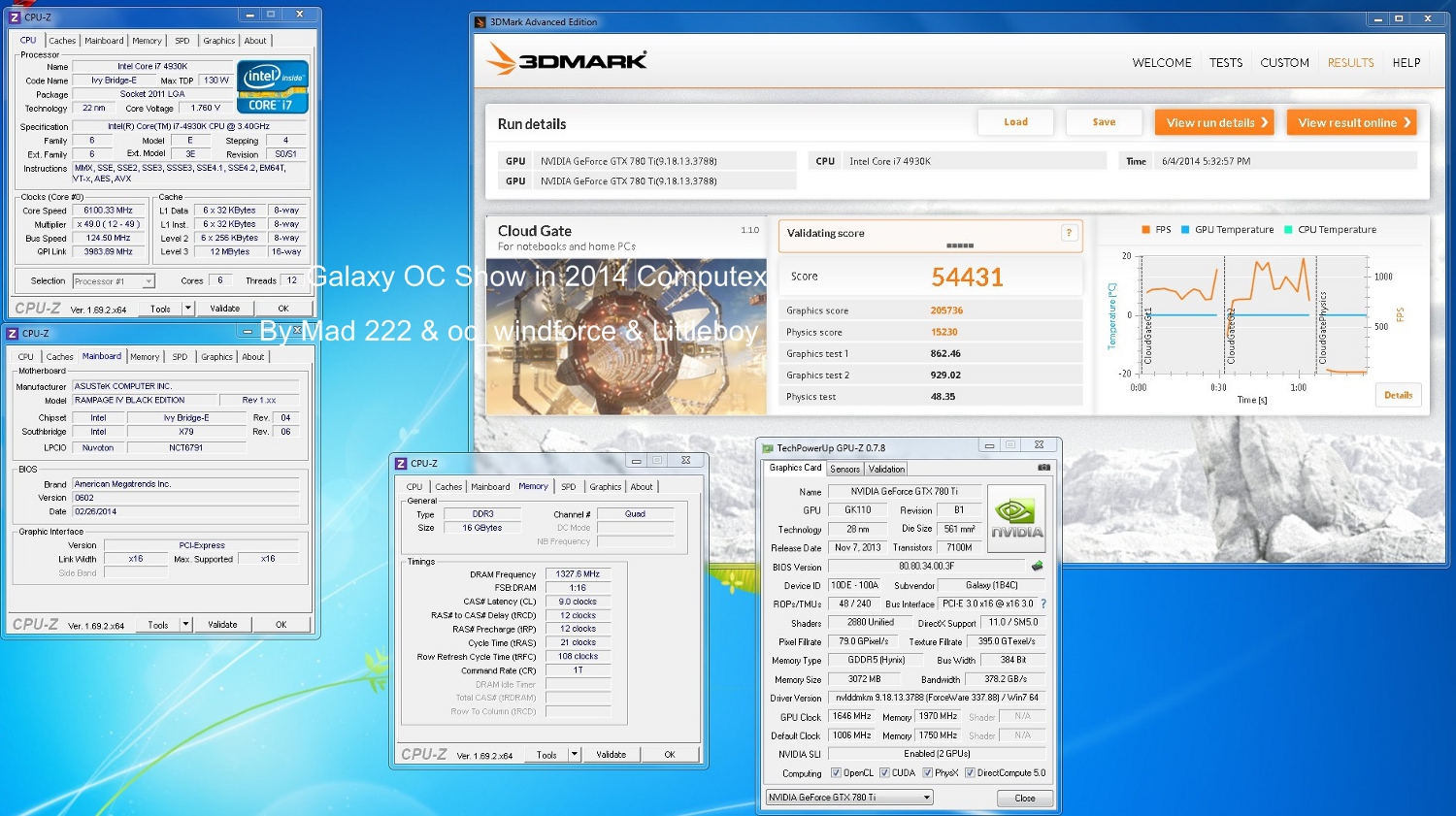
Task: Click the orange FPS legend swatch
Action: click(x=1146, y=230)
